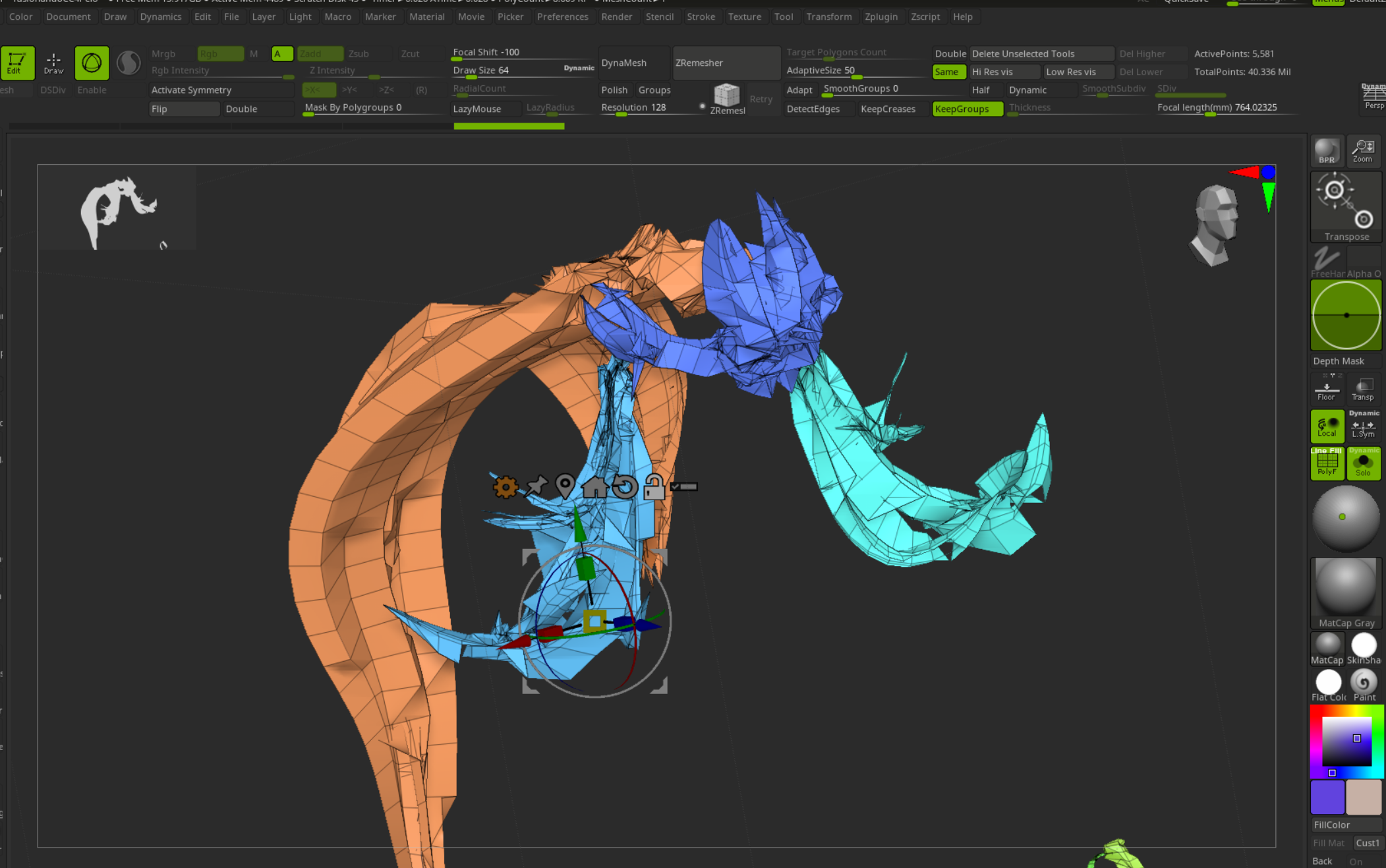Open the Transform menu
The height and width of the screenshot is (868, 1386).
tap(828, 16)
